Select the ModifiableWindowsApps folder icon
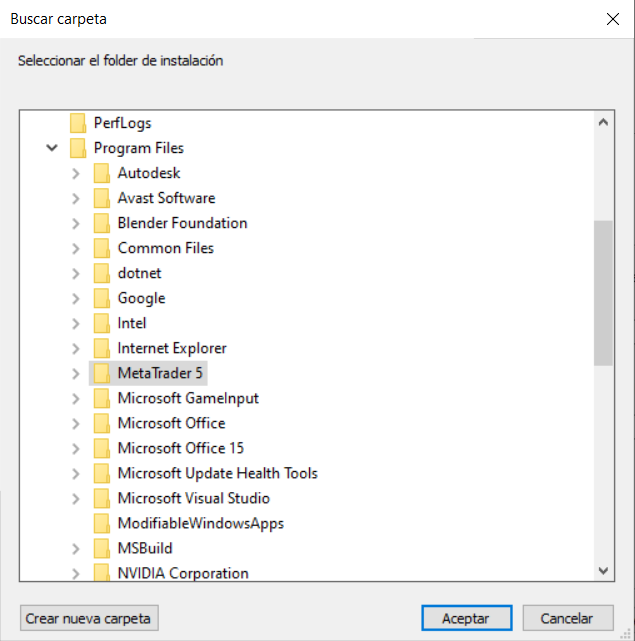The image size is (635, 641). click(101, 524)
